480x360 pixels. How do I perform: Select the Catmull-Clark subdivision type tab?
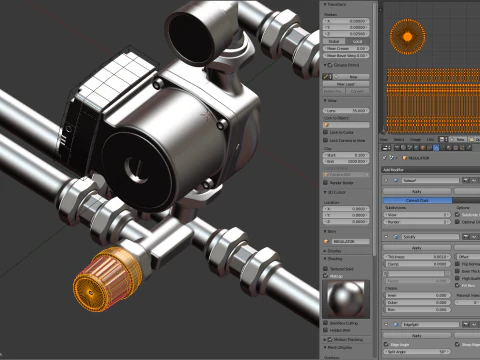tap(417, 200)
